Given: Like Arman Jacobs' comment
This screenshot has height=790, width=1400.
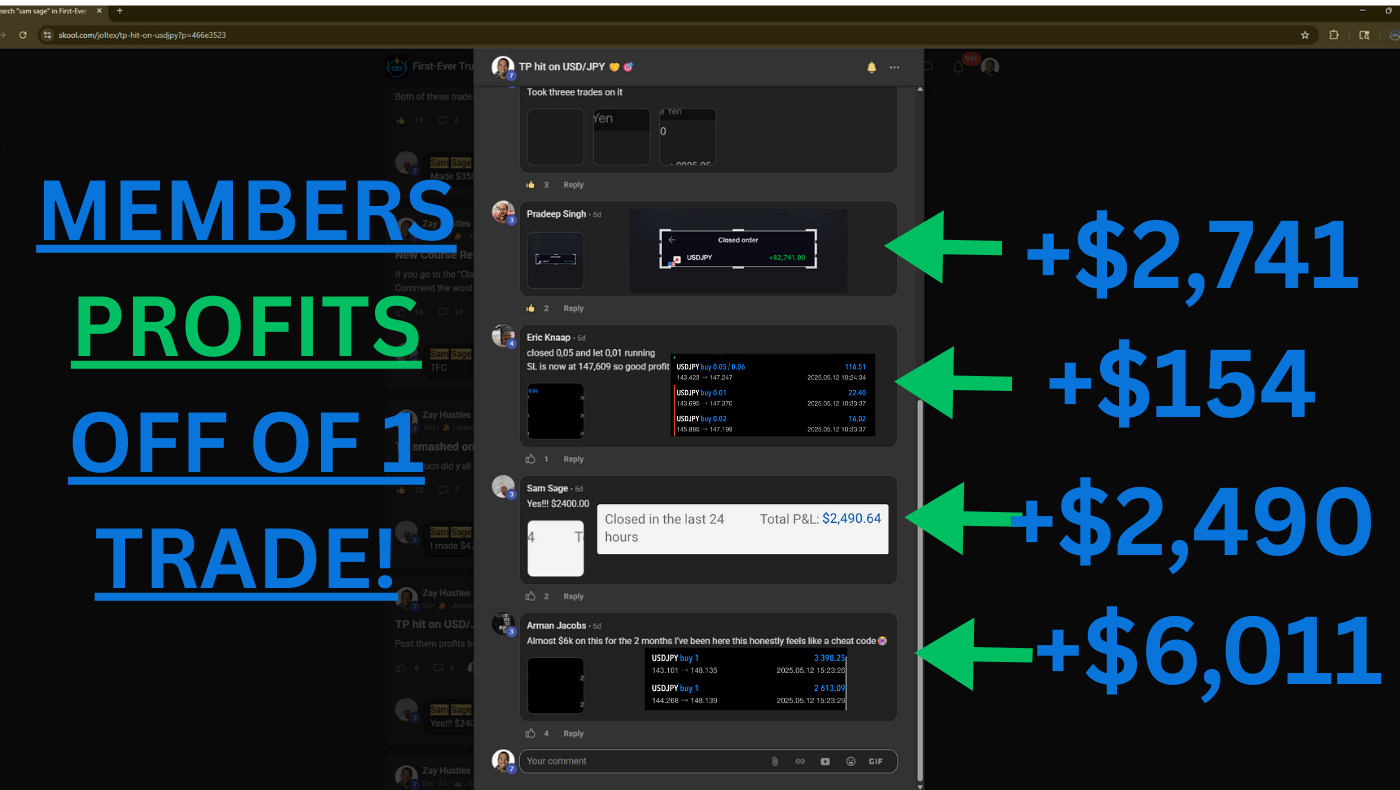Looking at the screenshot, I should (531, 733).
